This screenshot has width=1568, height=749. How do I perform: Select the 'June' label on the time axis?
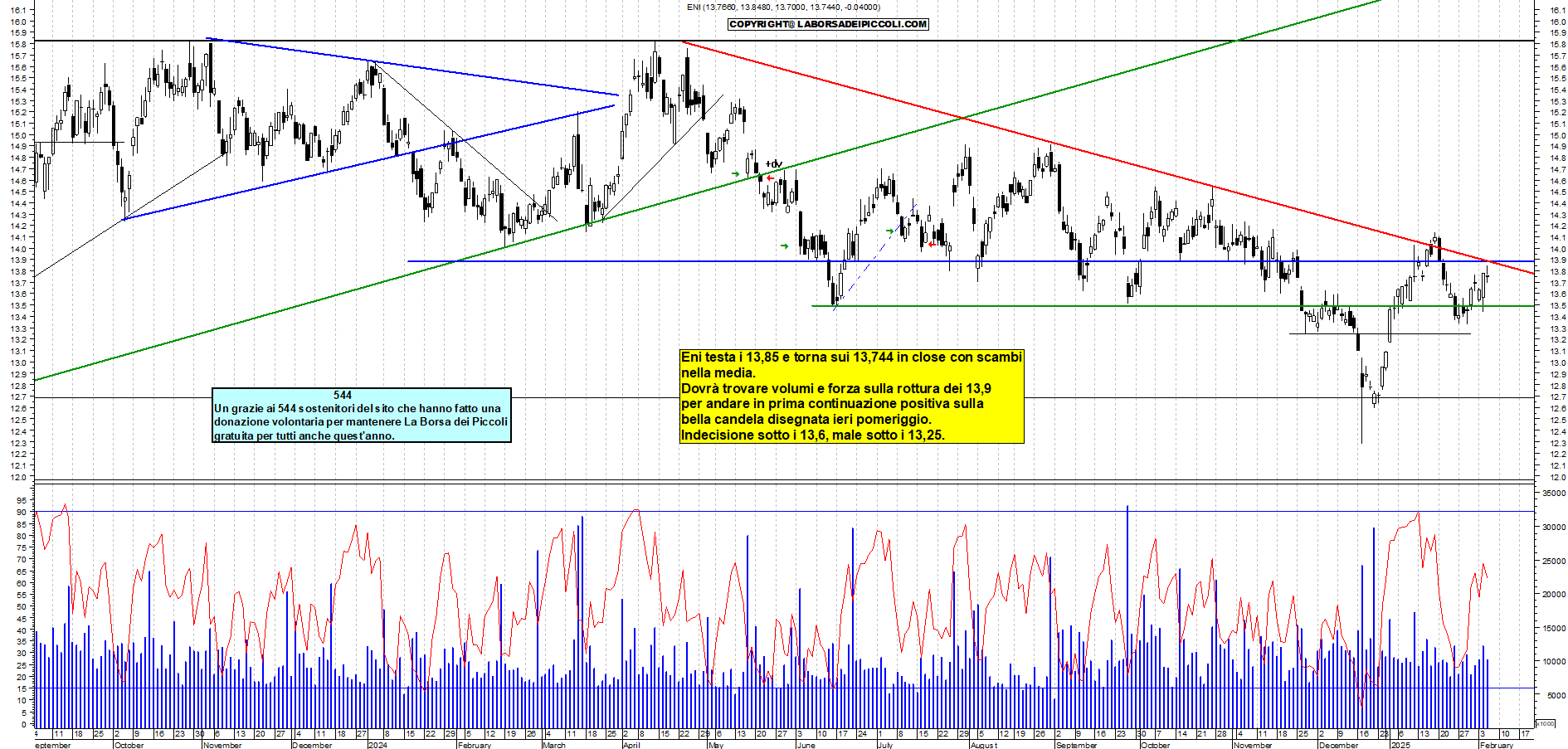(806, 745)
